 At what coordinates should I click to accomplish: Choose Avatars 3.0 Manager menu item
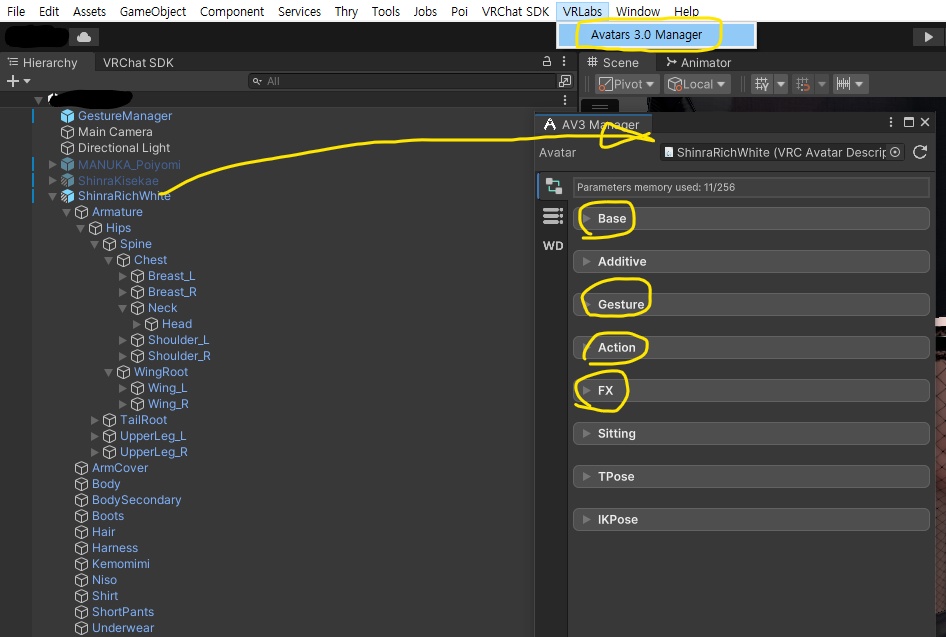pos(656,35)
